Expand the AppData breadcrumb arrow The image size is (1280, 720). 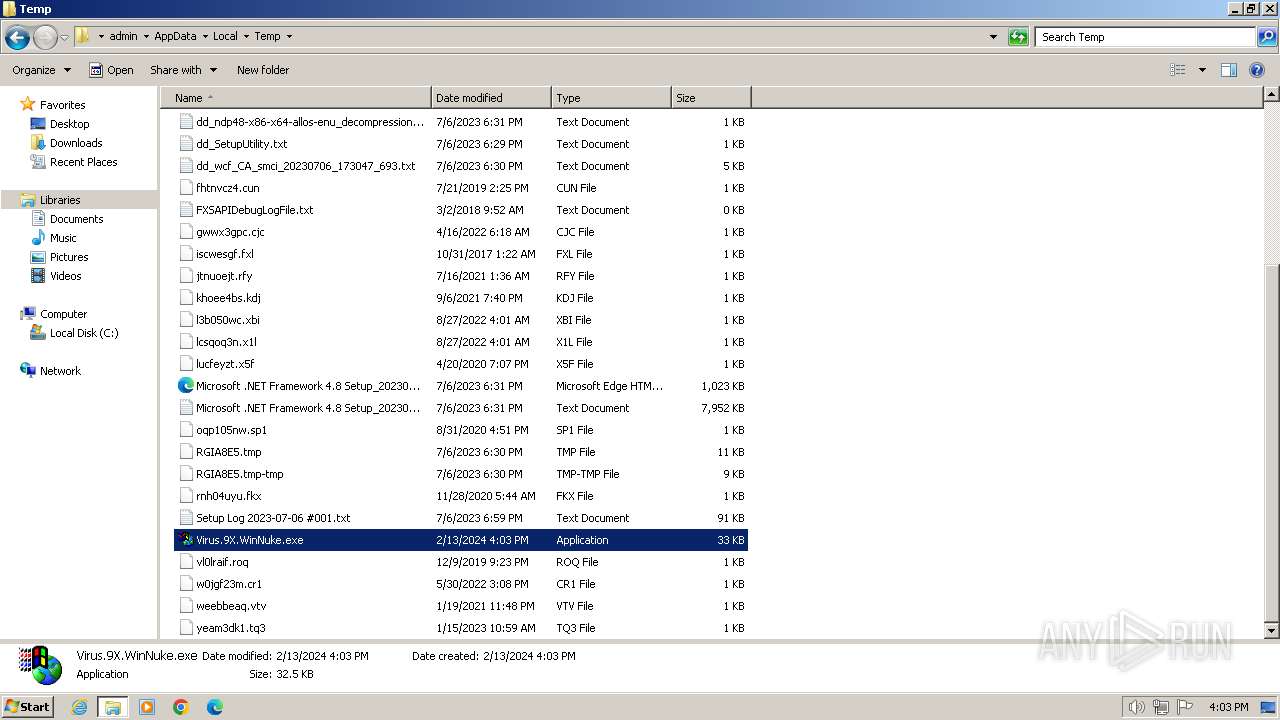coord(205,36)
